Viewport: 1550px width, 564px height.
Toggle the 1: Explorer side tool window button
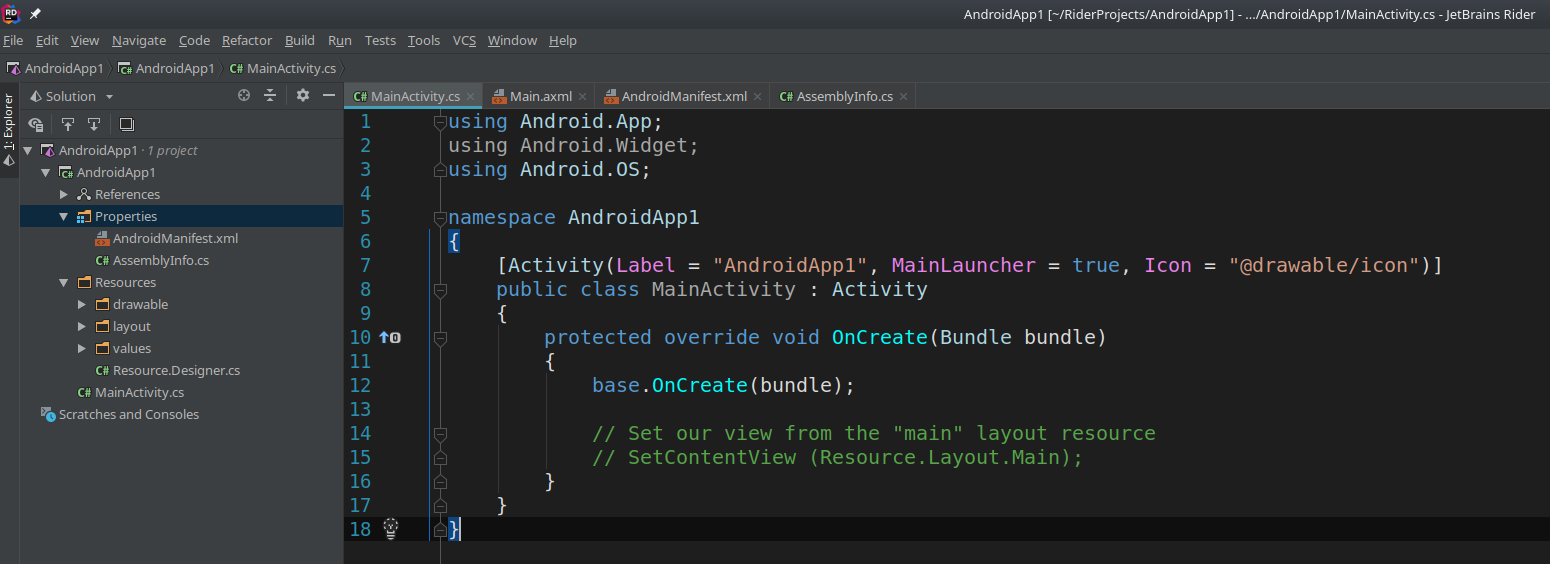point(9,130)
